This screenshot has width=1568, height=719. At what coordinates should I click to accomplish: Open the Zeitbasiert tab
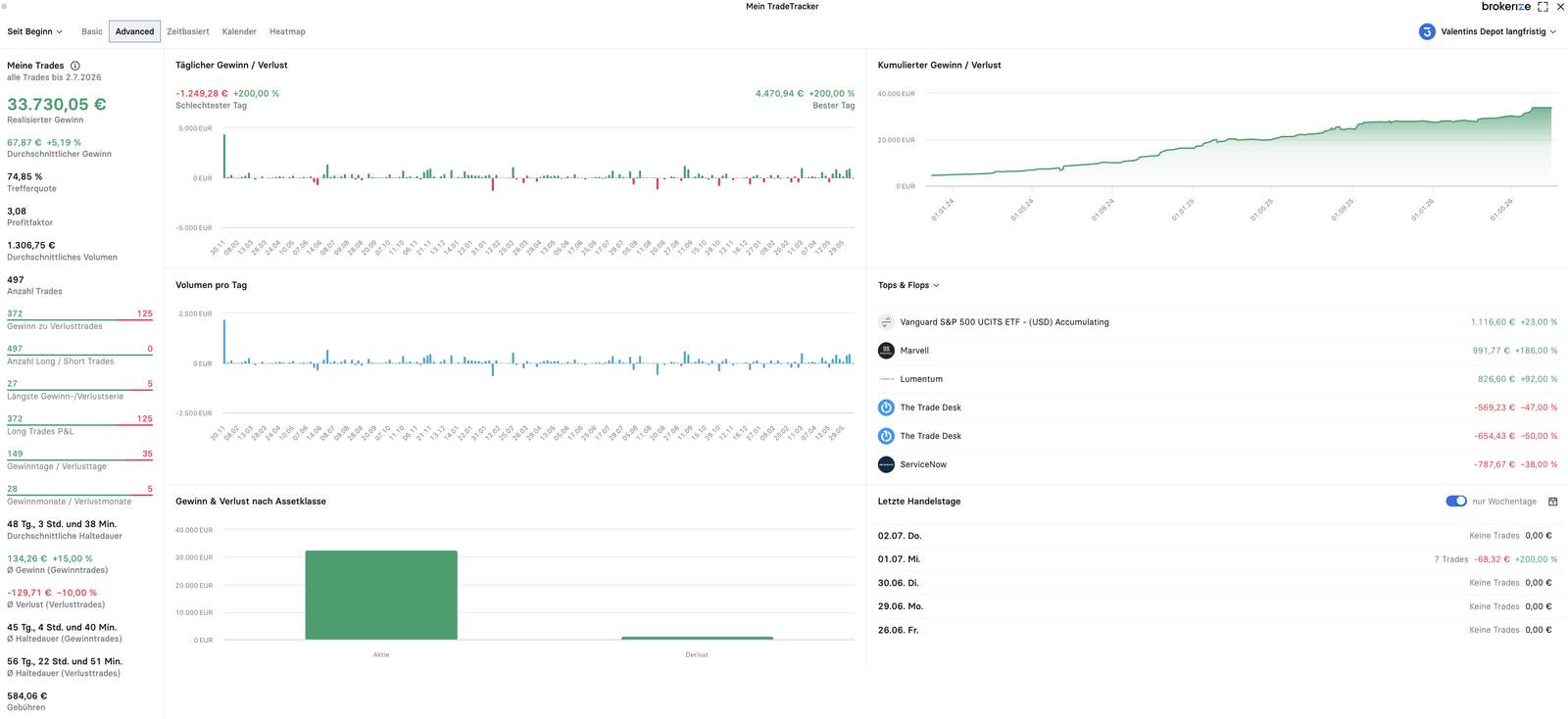187,31
